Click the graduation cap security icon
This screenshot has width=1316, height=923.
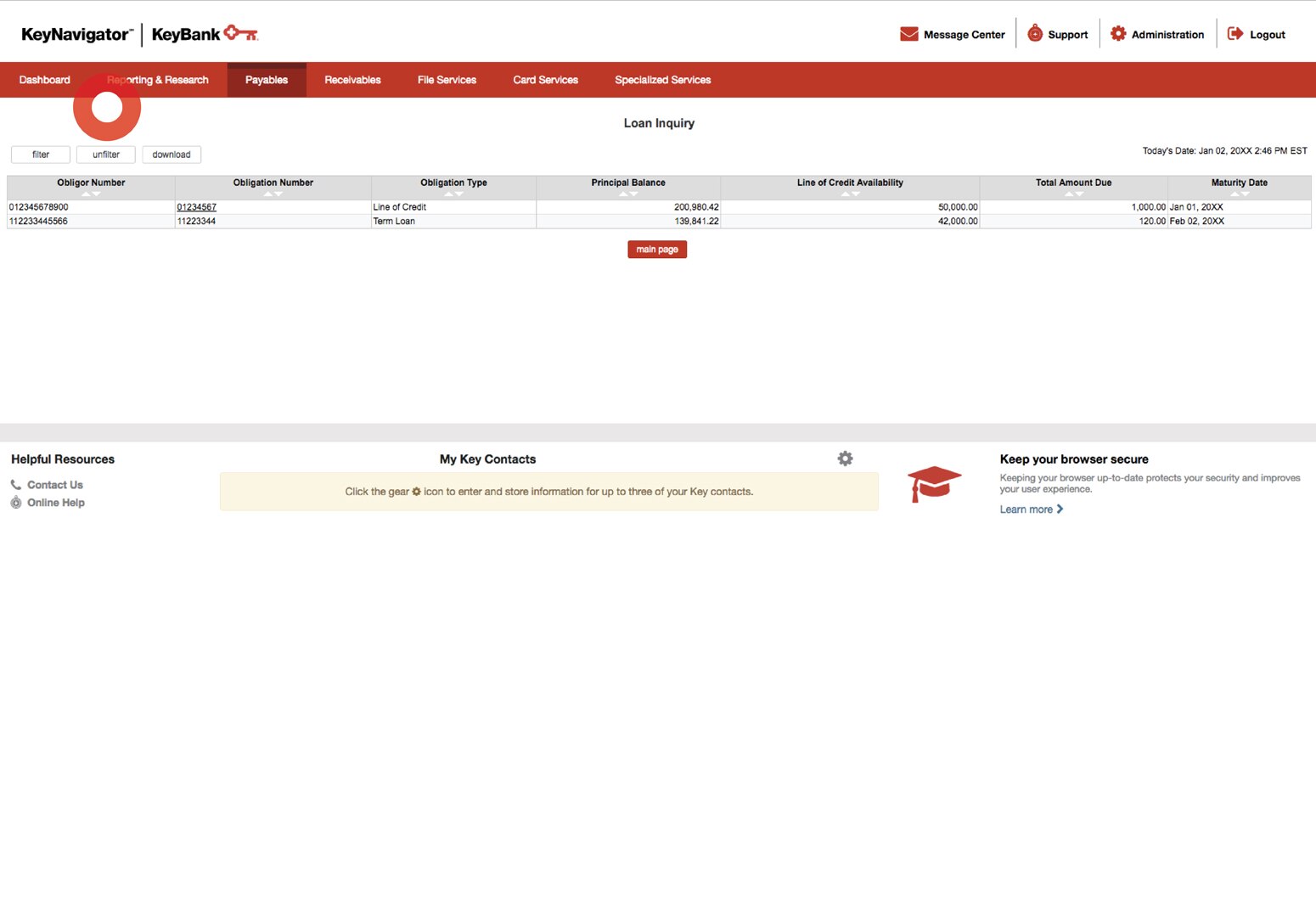(x=934, y=483)
